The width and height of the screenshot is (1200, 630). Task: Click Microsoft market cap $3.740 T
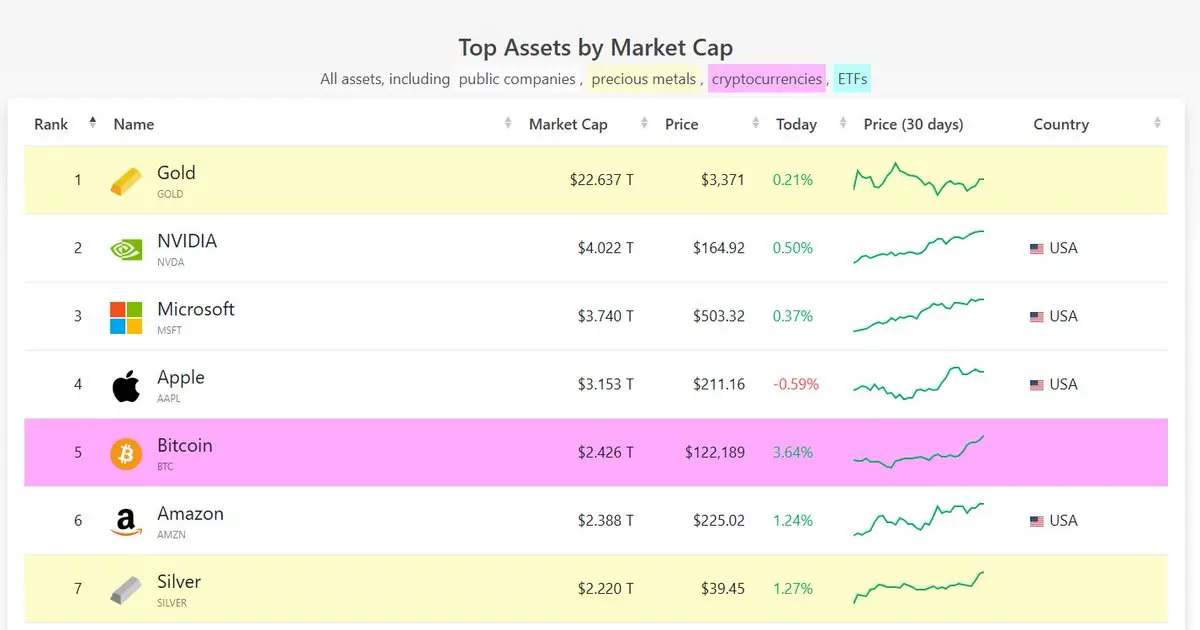tap(606, 316)
